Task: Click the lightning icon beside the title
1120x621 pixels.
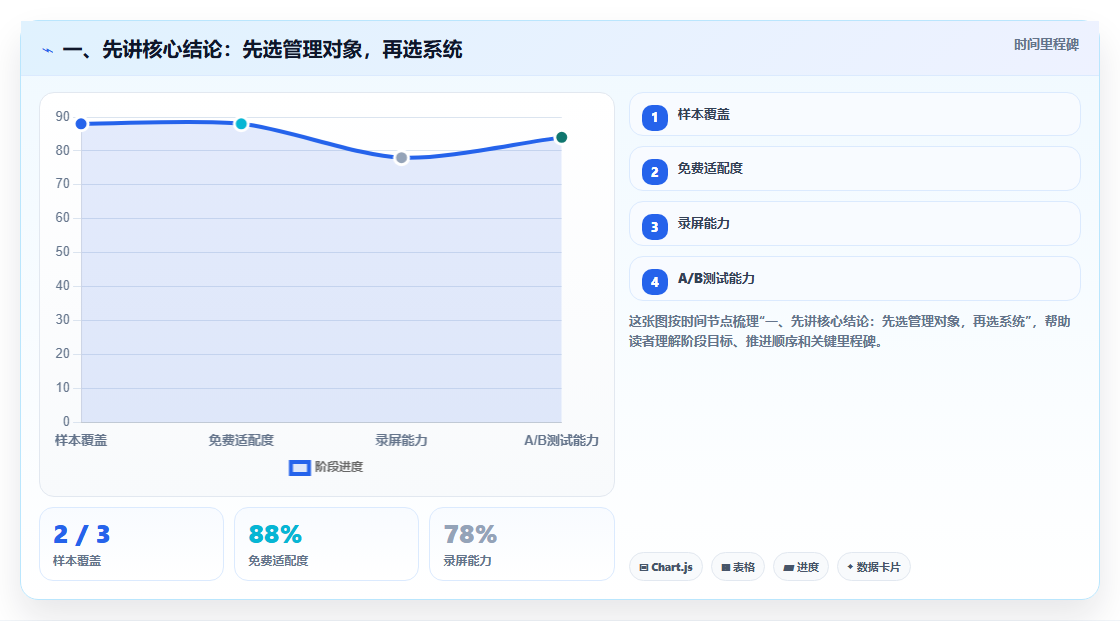Action: point(48,50)
